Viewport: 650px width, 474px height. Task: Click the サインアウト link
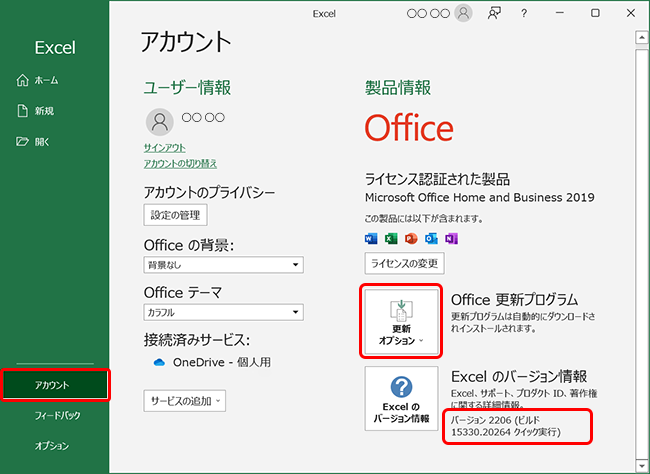tap(165, 148)
